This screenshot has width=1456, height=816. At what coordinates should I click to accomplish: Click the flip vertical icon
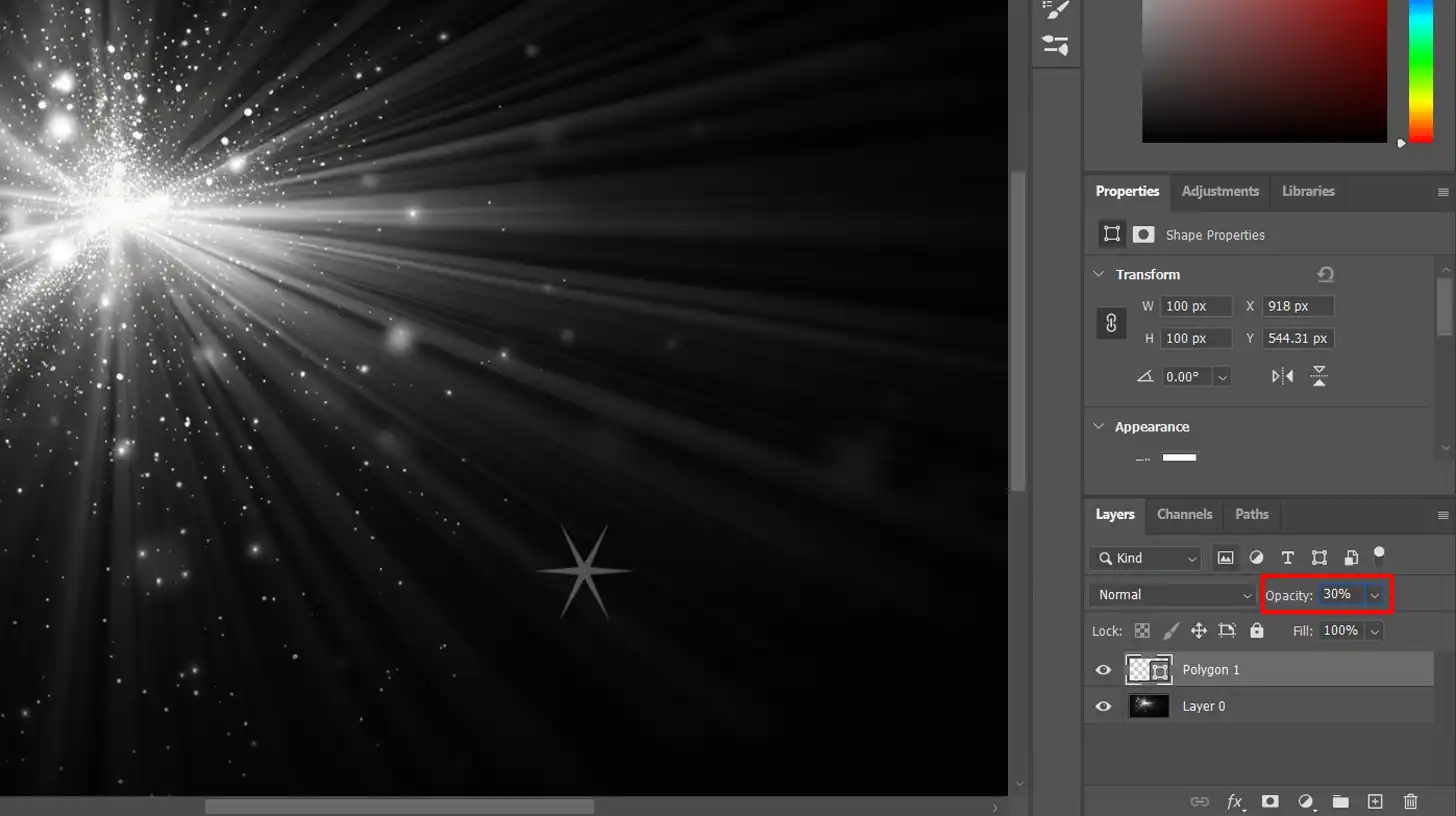pyautogui.click(x=1319, y=376)
